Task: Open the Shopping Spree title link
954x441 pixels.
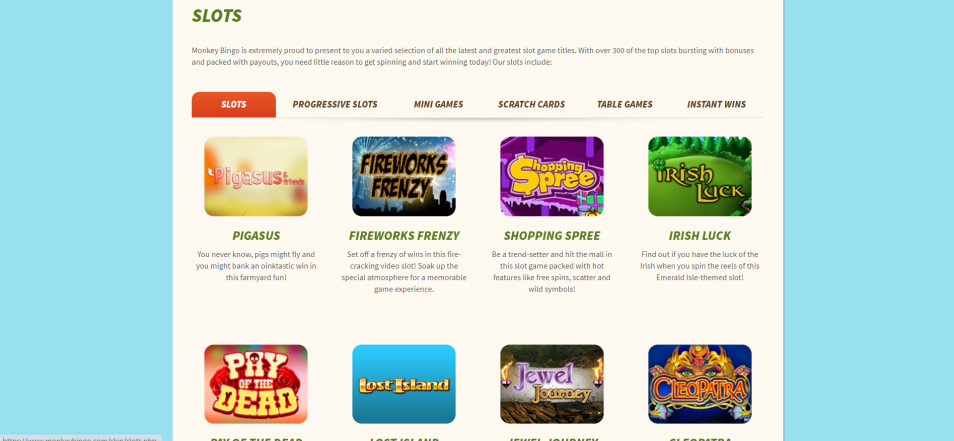Action: [x=552, y=235]
